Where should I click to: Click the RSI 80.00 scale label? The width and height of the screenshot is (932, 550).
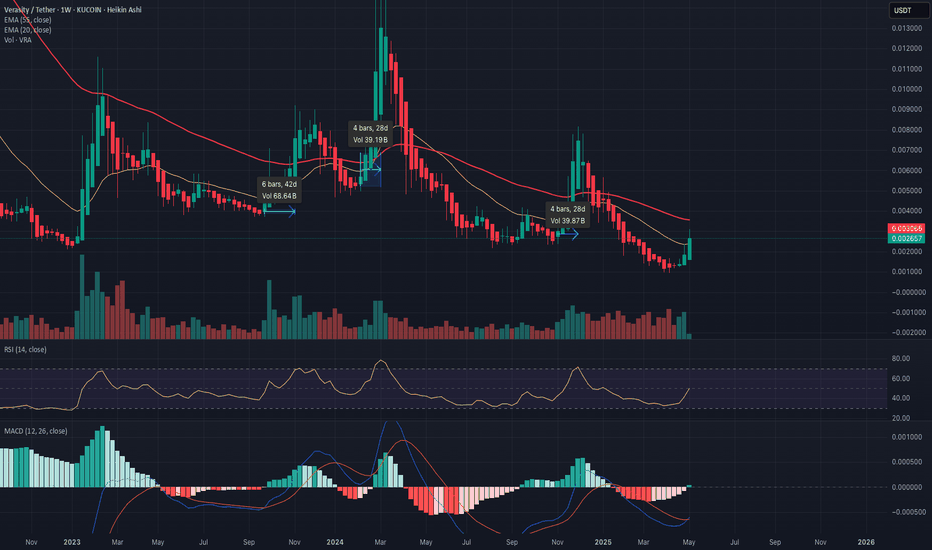pyautogui.click(x=901, y=359)
